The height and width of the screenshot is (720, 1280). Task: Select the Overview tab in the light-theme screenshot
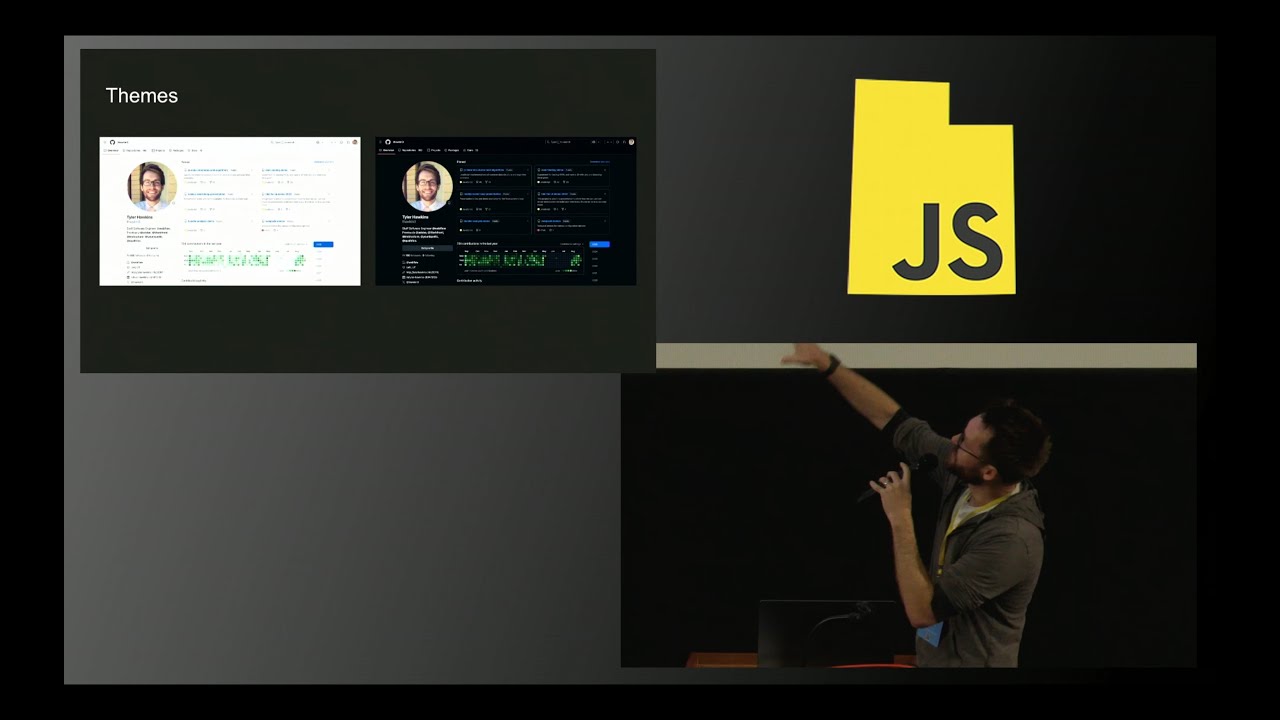tap(112, 150)
